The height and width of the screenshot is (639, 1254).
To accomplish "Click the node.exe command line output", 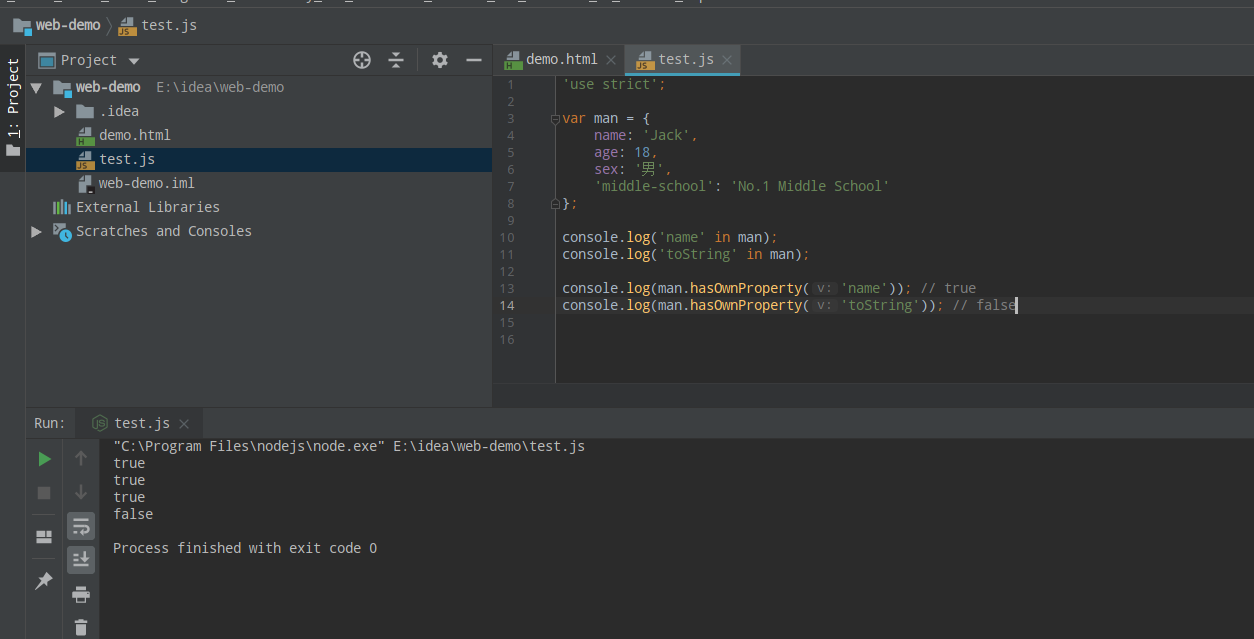I will [349, 446].
